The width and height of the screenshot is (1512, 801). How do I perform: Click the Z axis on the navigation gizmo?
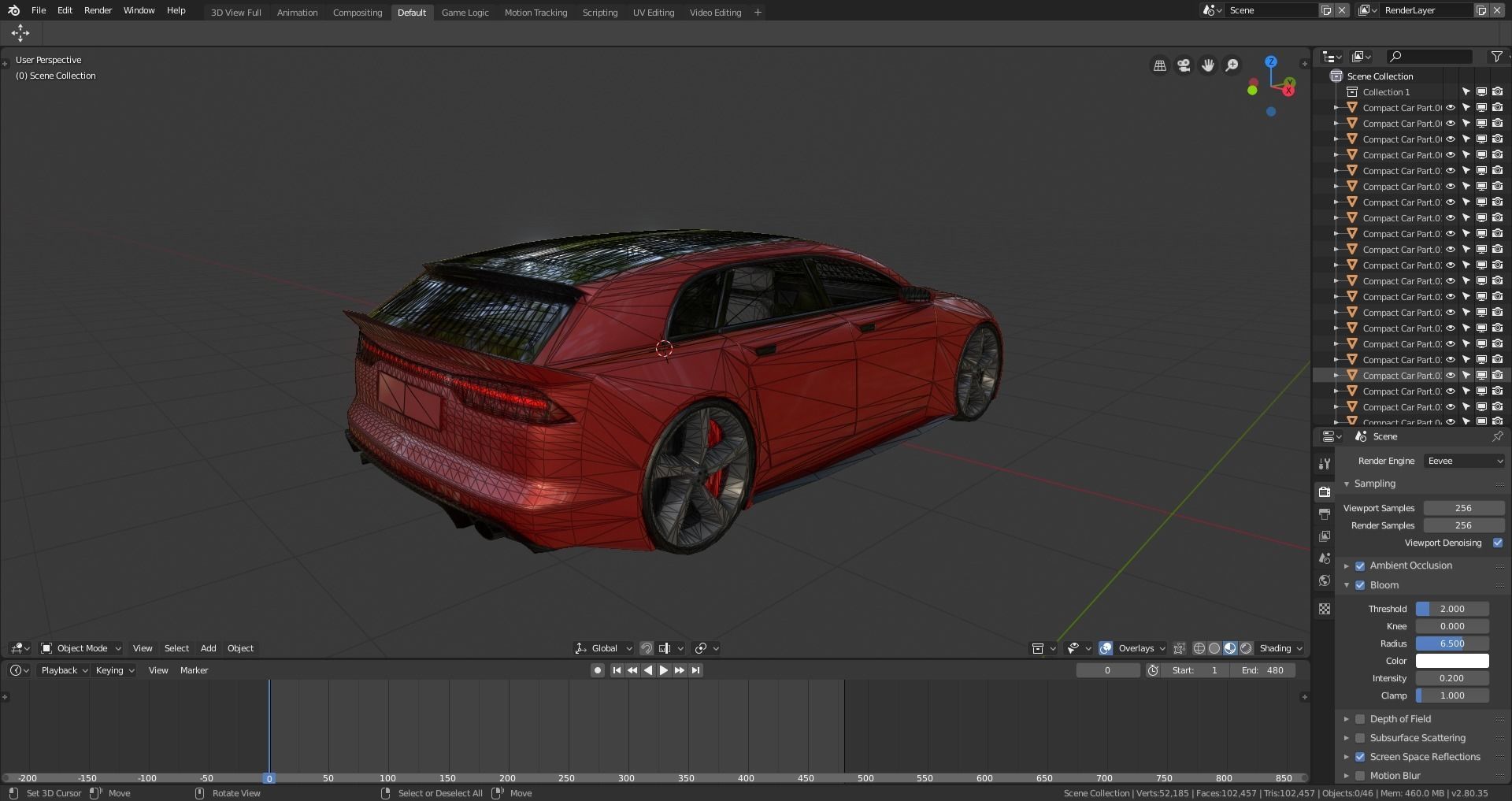1271,61
